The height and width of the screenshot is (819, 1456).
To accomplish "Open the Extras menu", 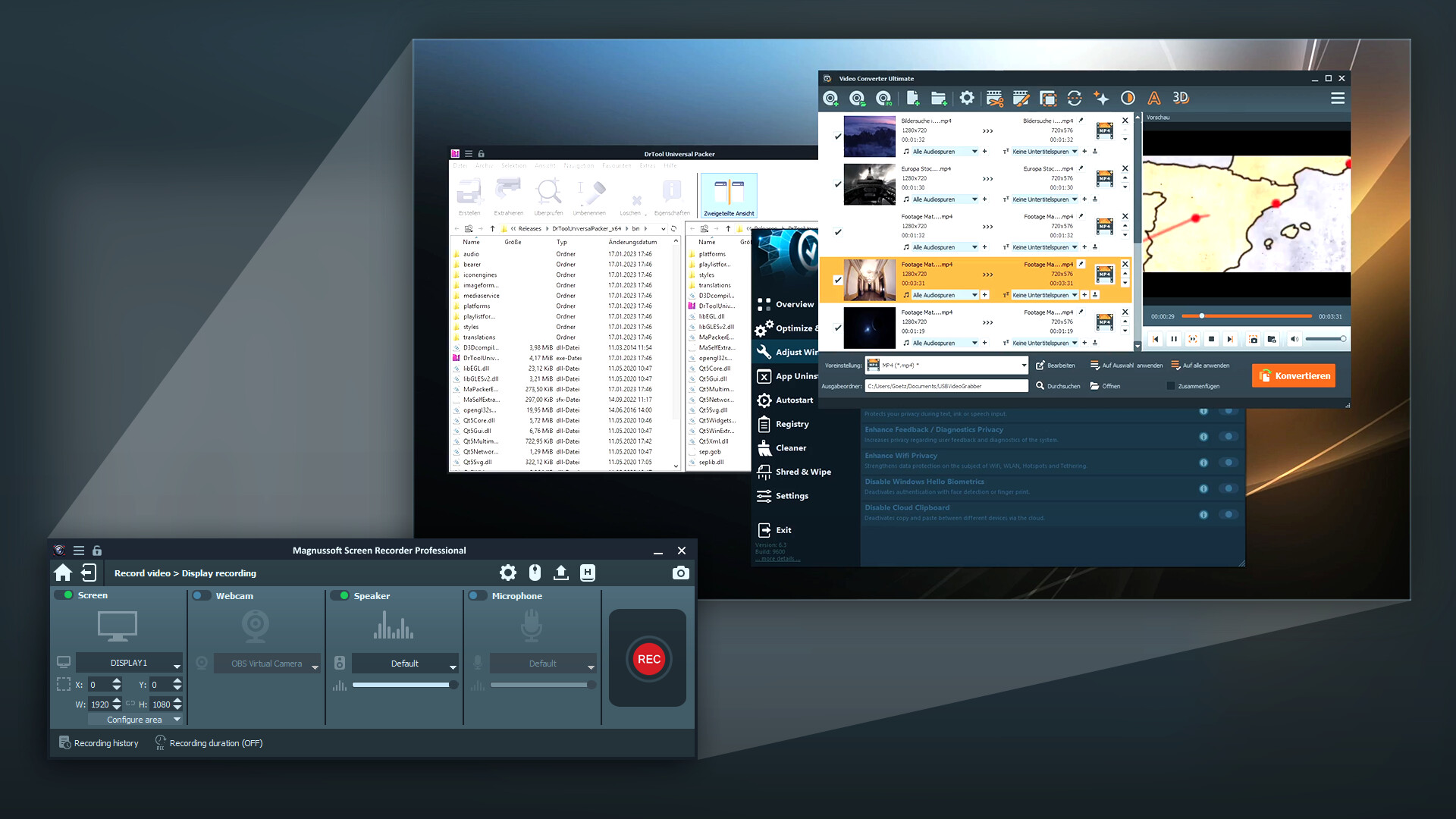I will tap(649, 165).
